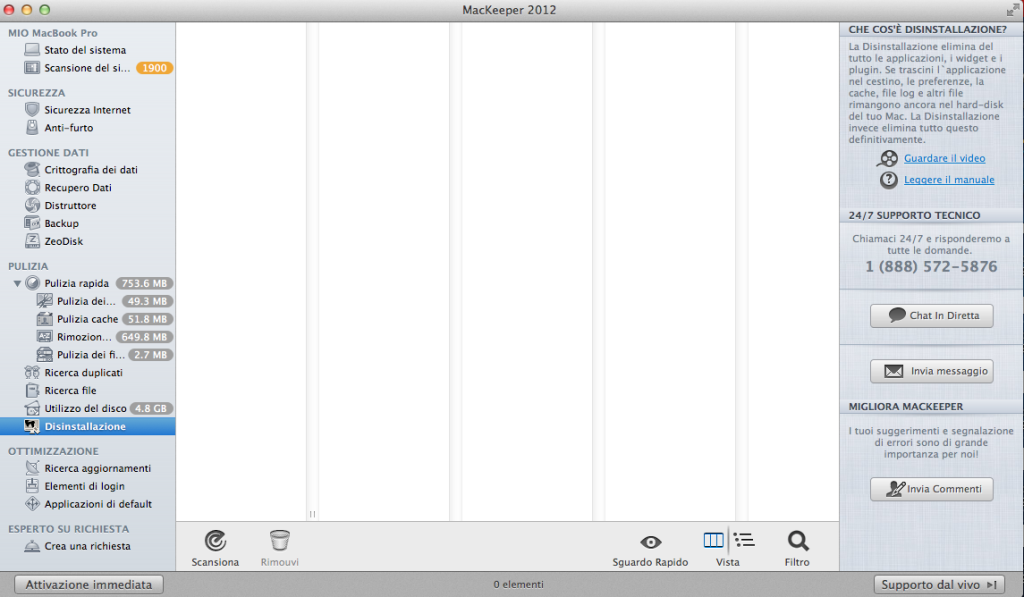The width and height of the screenshot is (1024, 597).
Task: Click the Crittografia dei dati icon
Action: (32, 169)
